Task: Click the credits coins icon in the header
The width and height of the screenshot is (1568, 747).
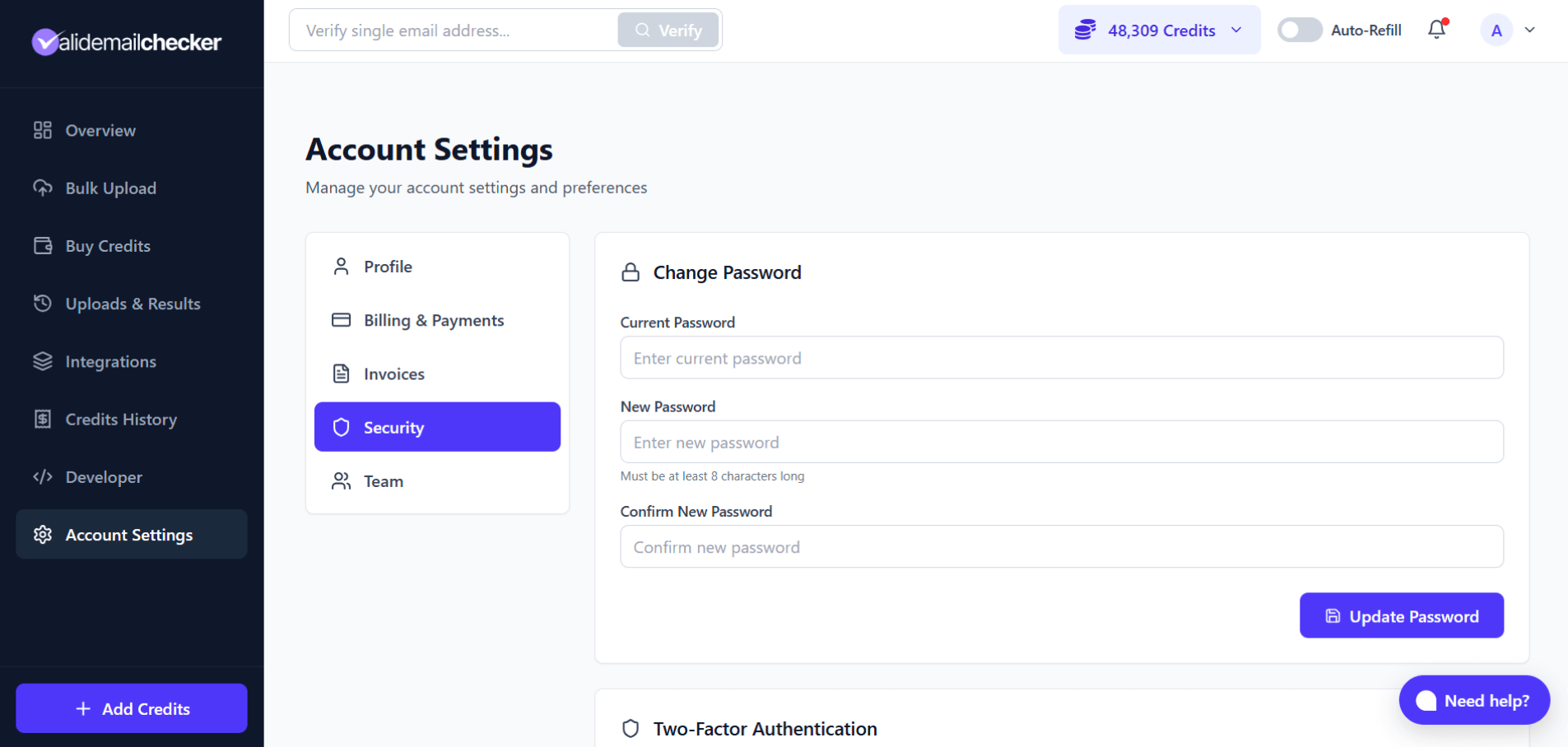Action: pyautogui.click(x=1085, y=30)
